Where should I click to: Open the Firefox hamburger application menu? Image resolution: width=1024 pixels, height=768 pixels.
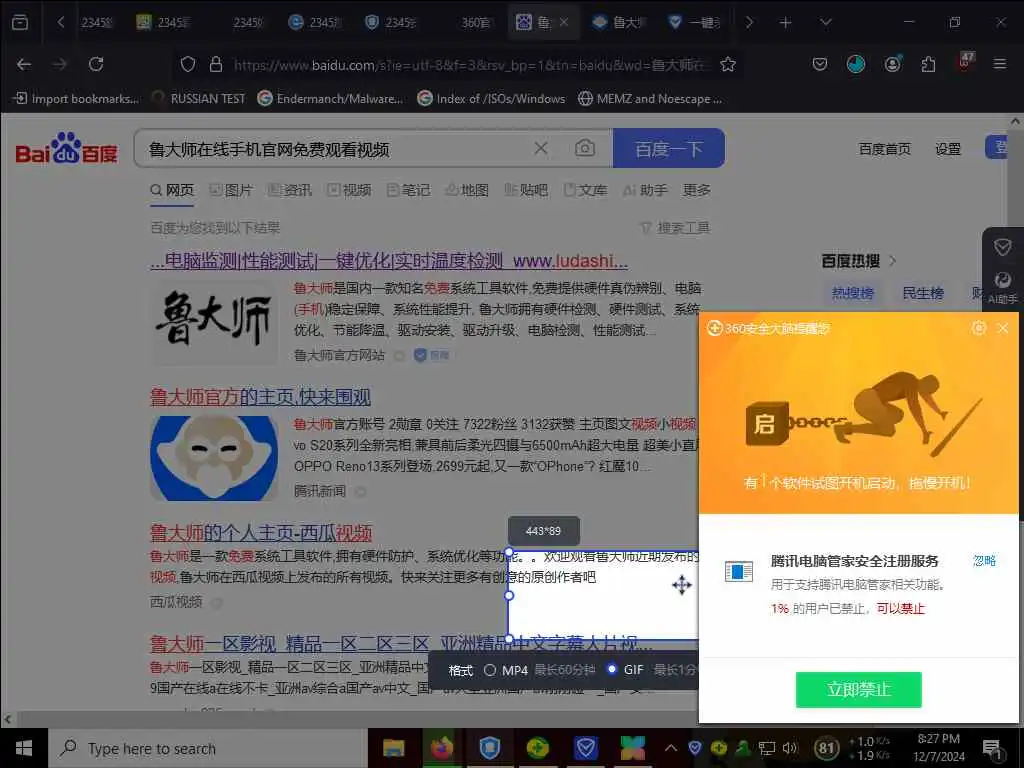click(1000, 64)
